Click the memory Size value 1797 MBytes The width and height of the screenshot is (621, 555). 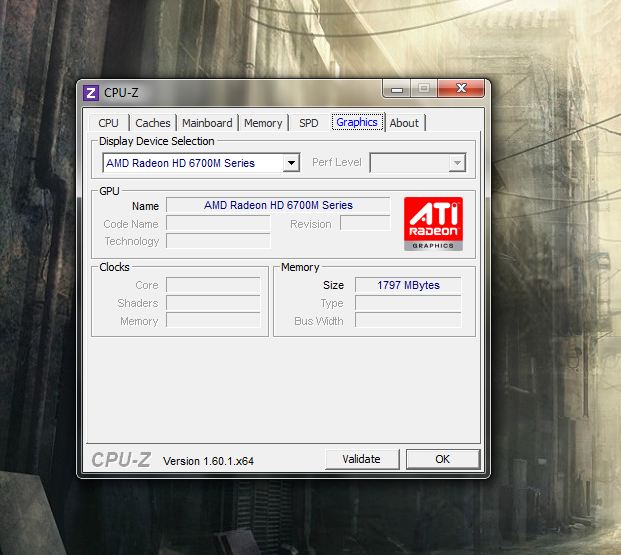408,285
